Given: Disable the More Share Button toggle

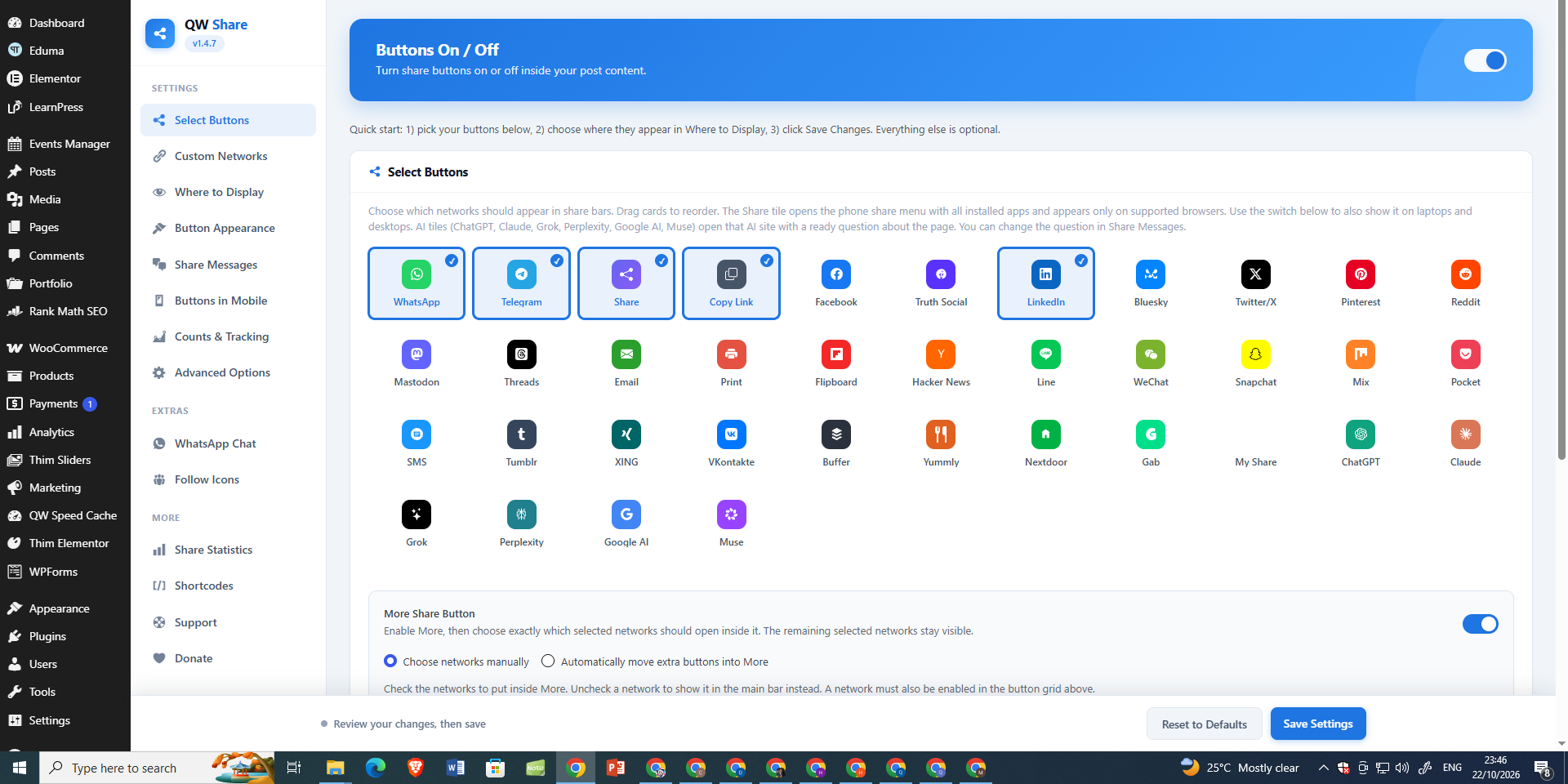Looking at the screenshot, I should (1480, 624).
